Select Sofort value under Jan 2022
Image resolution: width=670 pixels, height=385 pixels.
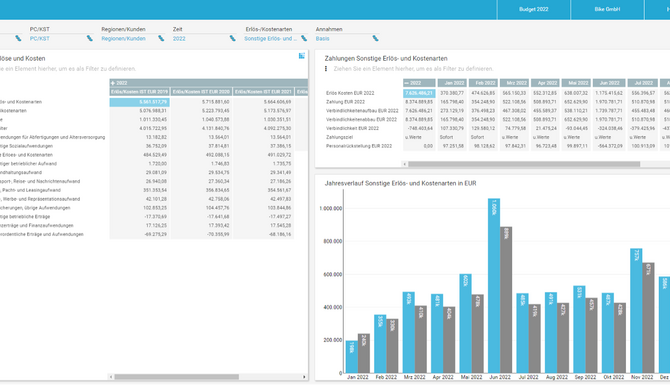452,137
